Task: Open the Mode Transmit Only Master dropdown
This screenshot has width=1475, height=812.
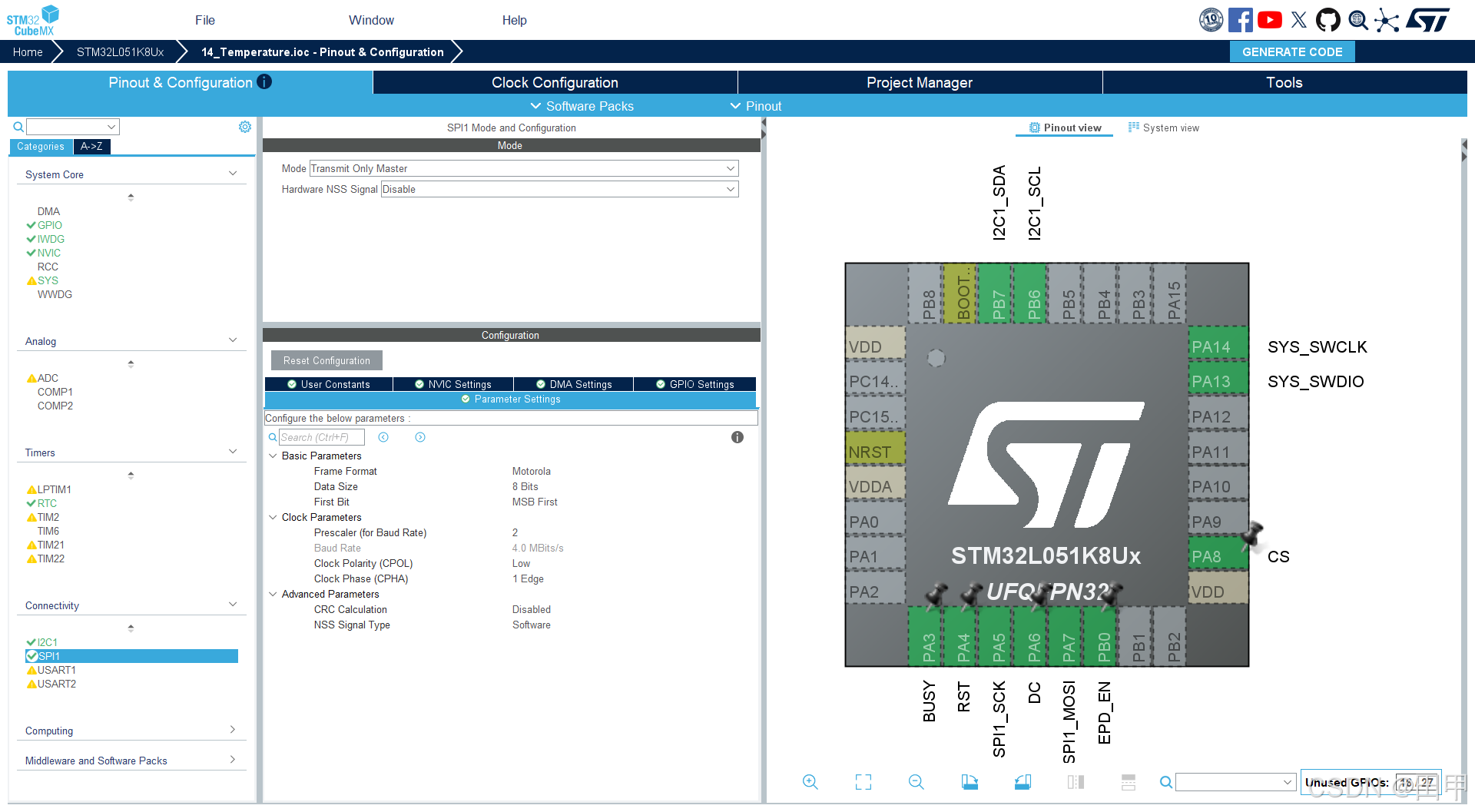Action: tap(523, 168)
